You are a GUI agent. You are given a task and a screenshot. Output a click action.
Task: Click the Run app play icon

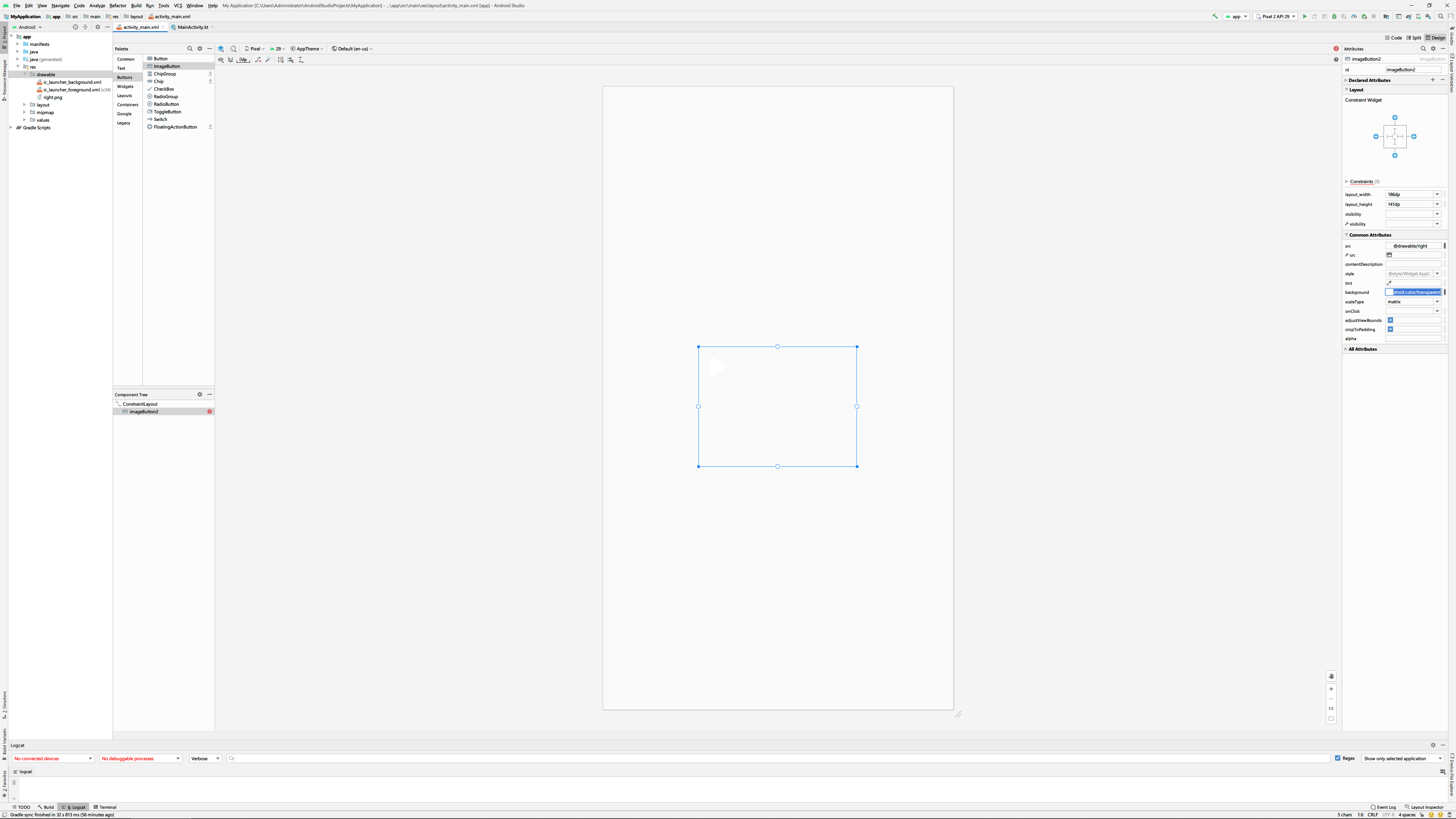coord(1304,16)
